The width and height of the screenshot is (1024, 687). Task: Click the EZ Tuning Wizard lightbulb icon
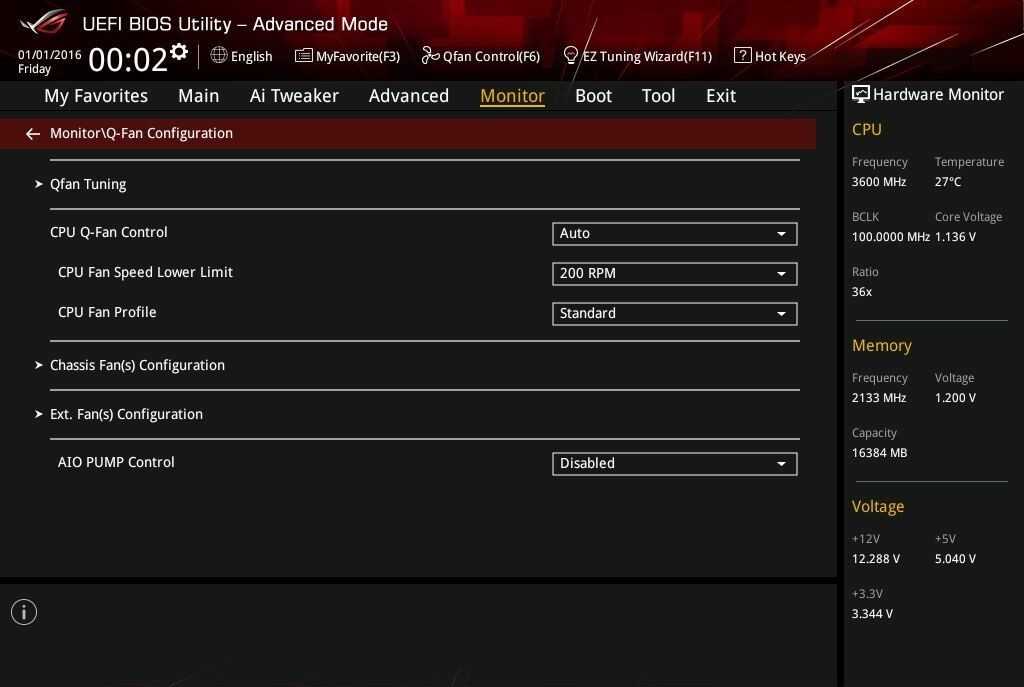click(571, 55)
